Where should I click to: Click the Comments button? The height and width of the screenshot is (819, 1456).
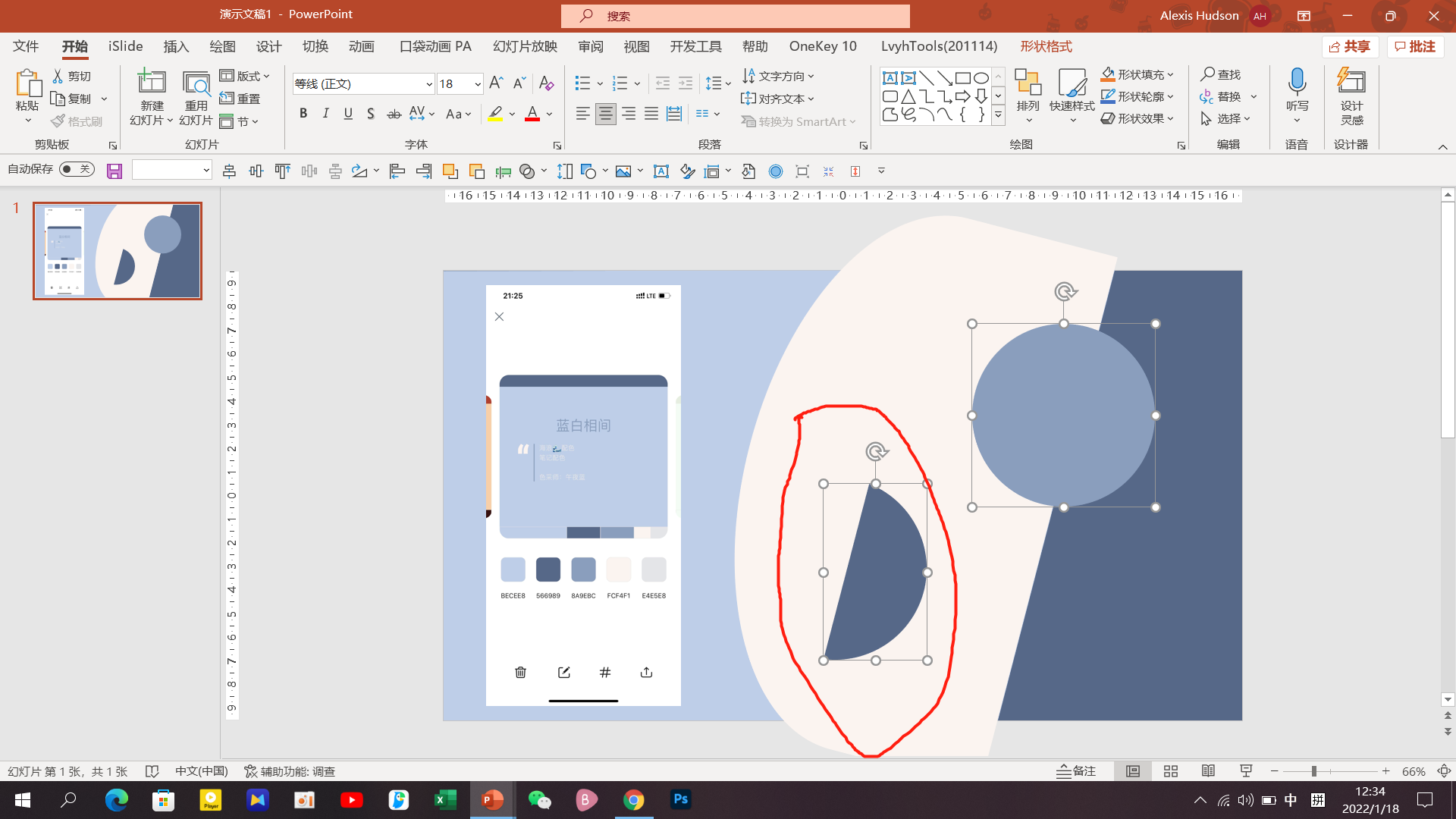click(1415, 46)
